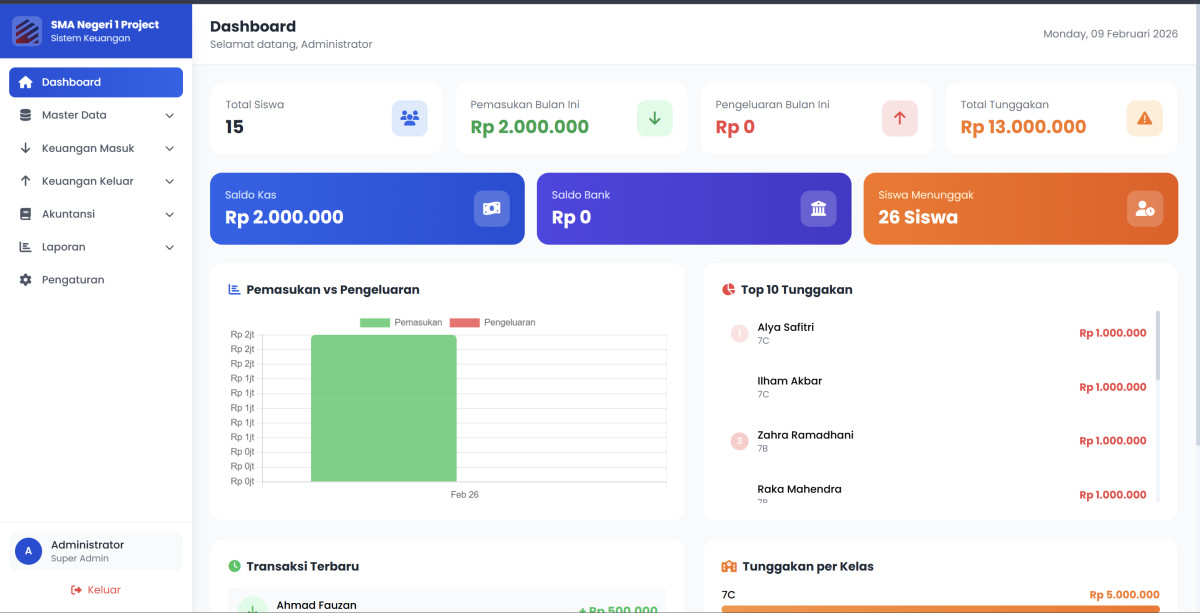Click the Saldo Bank card

click(694, 209)
